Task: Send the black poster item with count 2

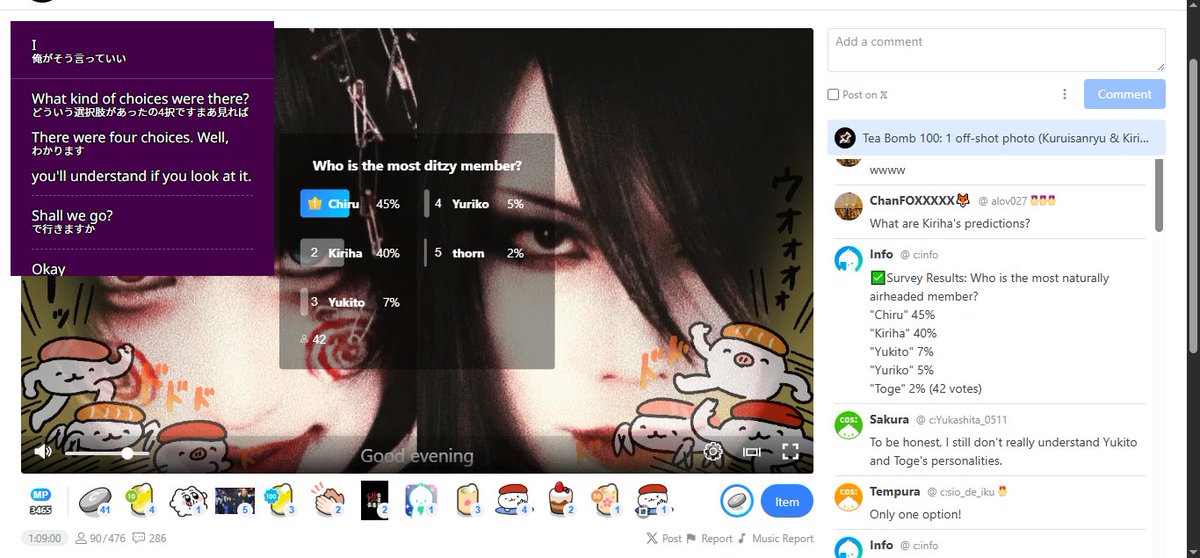Action: 374,499
